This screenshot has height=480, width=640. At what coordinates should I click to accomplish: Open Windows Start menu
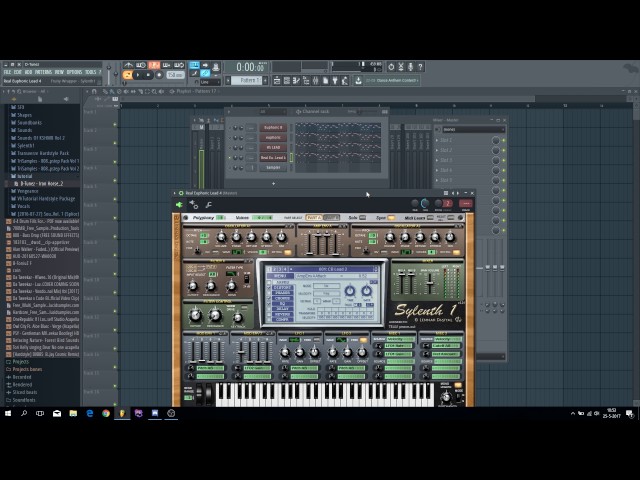click(8, 413)
